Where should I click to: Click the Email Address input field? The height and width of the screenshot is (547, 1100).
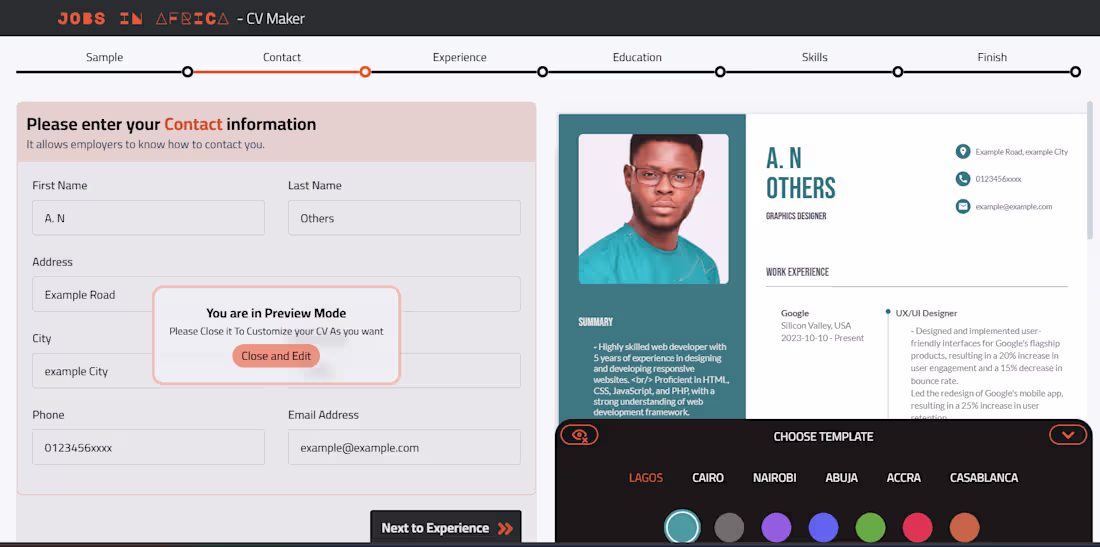tap(404, 447)
